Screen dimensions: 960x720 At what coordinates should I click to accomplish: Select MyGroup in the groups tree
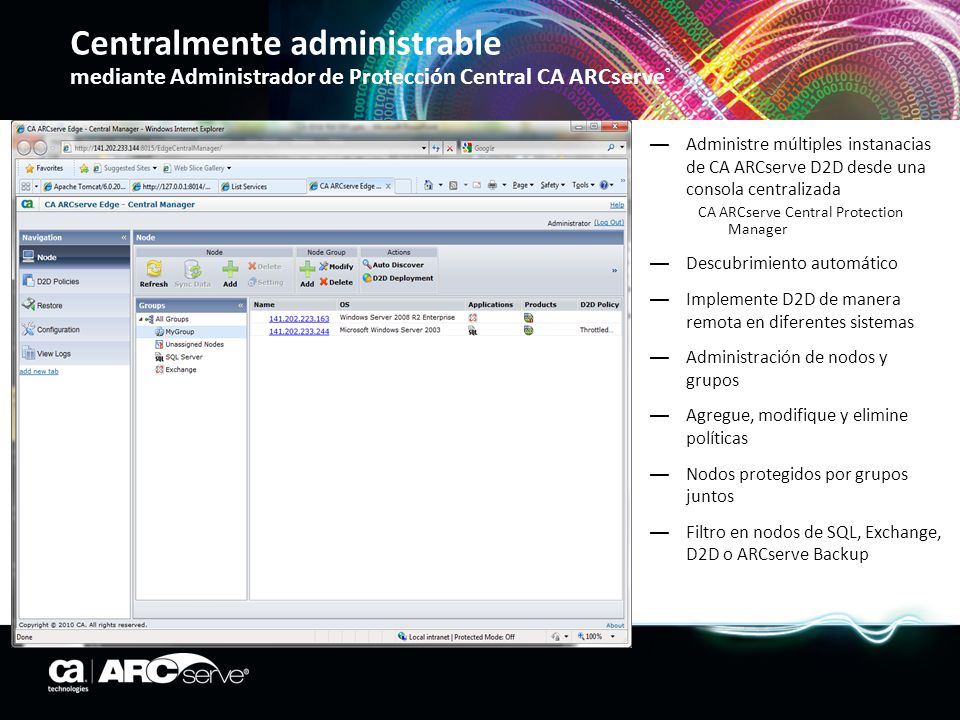point(179,331)
